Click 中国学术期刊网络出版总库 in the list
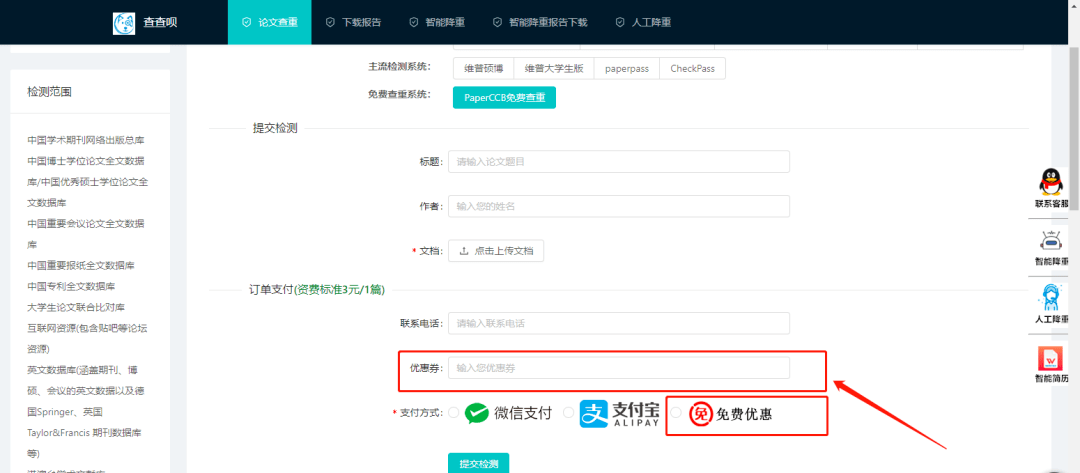 coord(86,140)
